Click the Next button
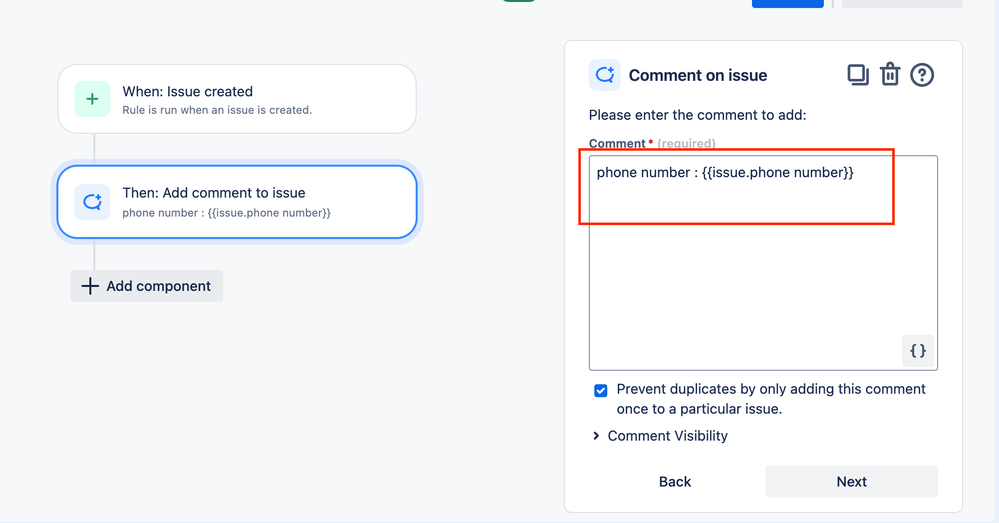Screen dimensions: 999x523 pyautogui.click(x=851, y=482)
